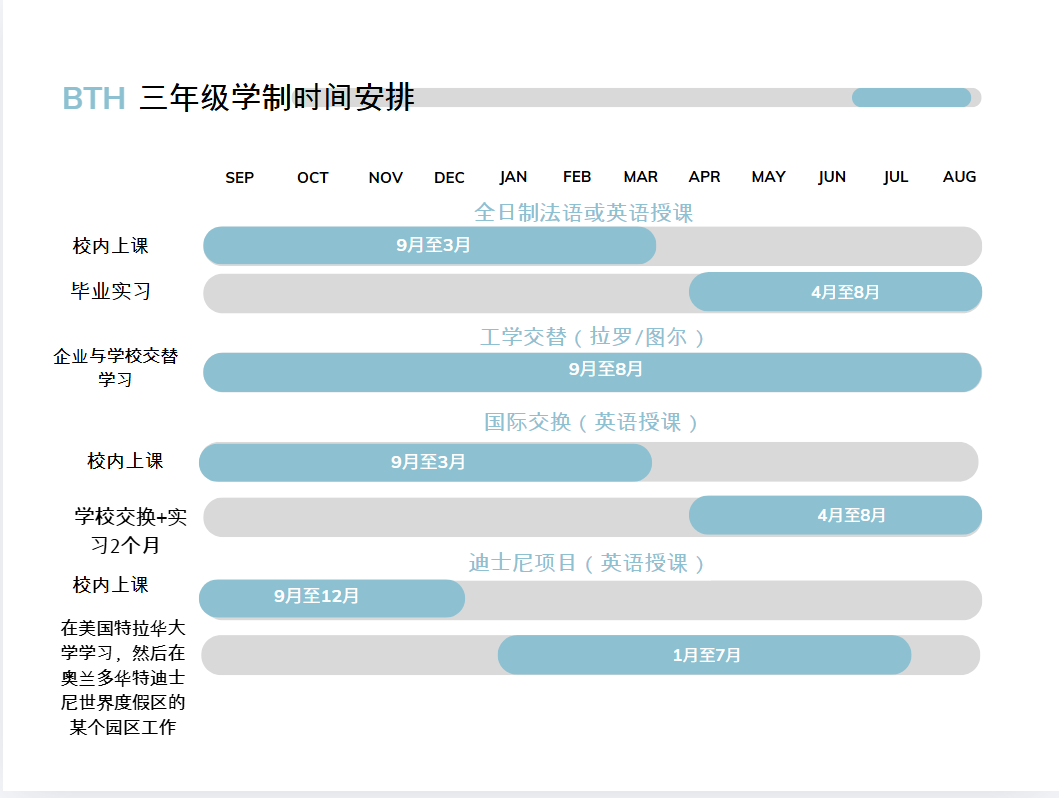Viewport: 1059px width, 798px height.
Task: Select the AUG month label
Action: pyautogui.click(x=959, y=177)
